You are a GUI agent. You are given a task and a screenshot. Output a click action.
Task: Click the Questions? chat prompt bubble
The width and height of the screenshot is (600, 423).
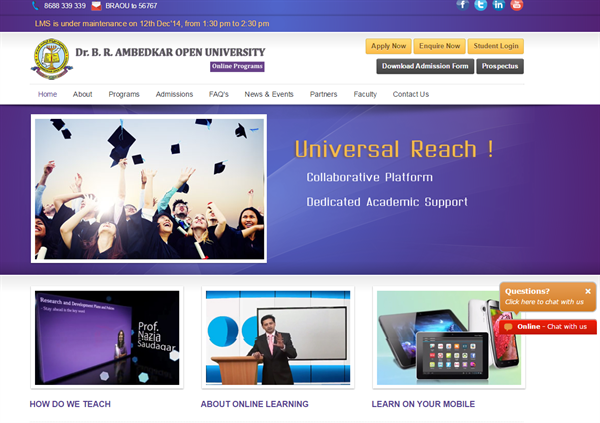click(x=548, y=297)
